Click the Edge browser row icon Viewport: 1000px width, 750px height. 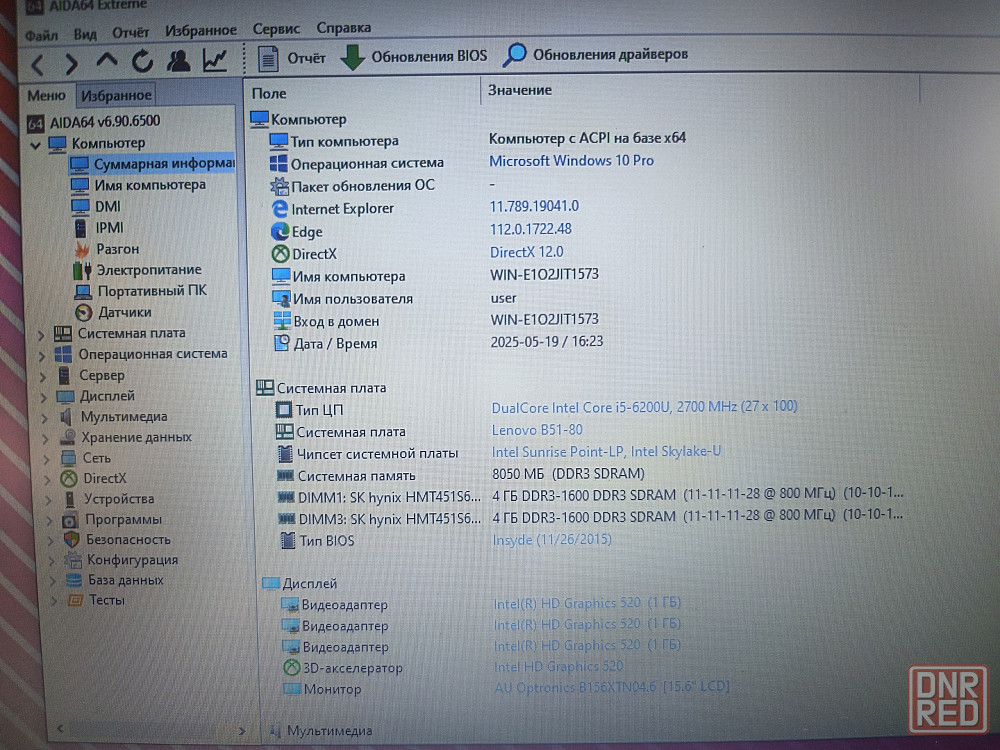point(280,232)
